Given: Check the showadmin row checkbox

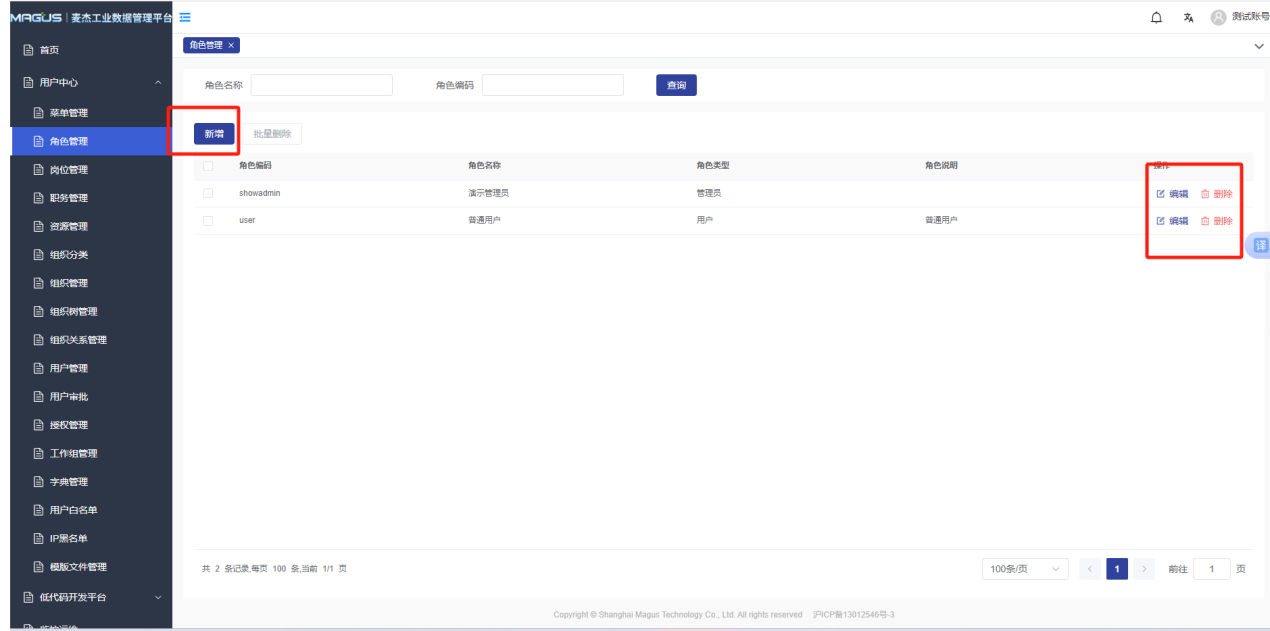Looking at the screenshot, I should (x=208, y=193).
